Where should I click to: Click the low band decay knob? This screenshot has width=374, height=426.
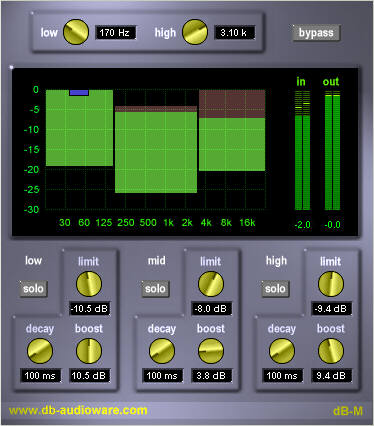40,351
